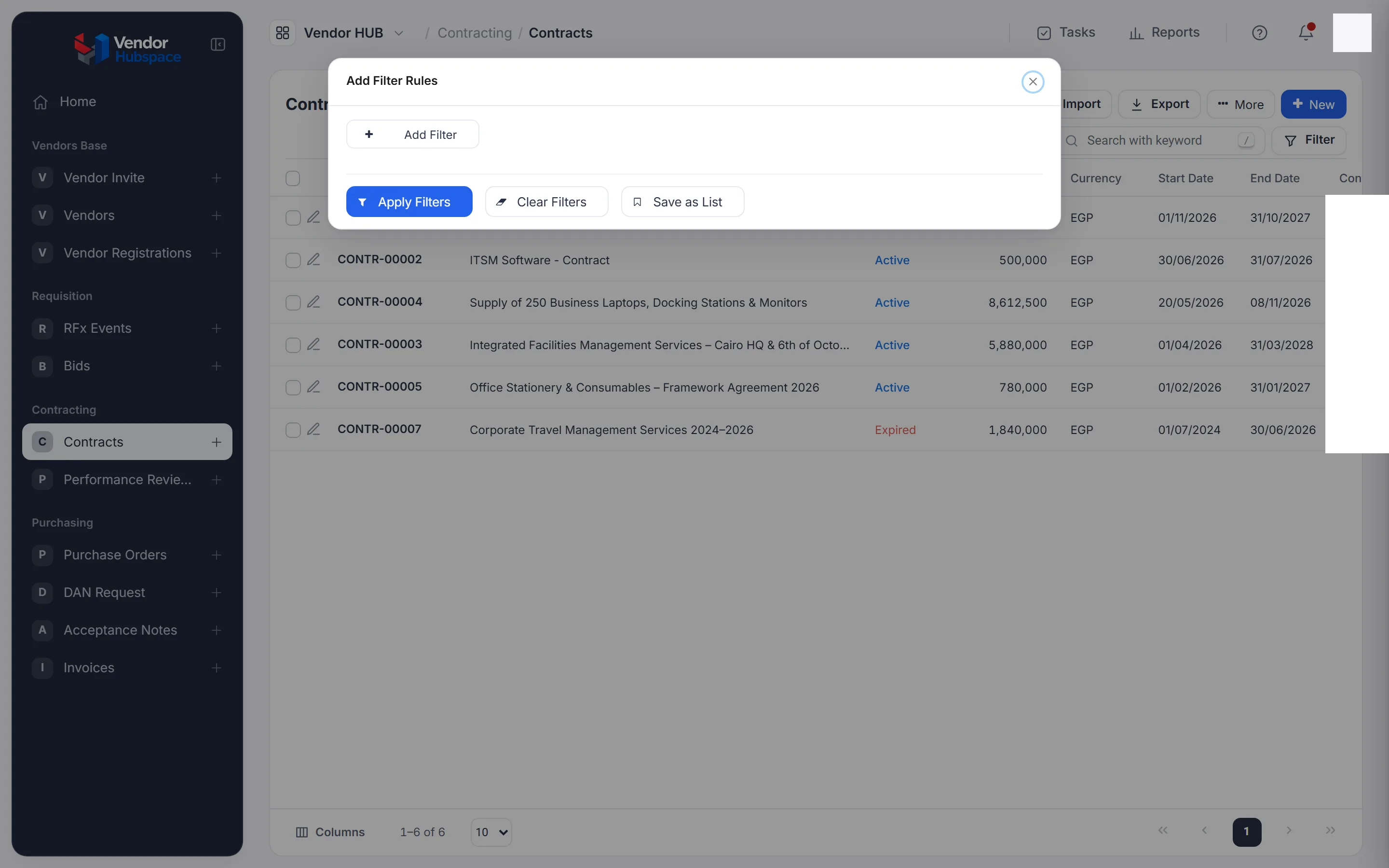Select the checkbox for CONTR-00003

point(293,345)
